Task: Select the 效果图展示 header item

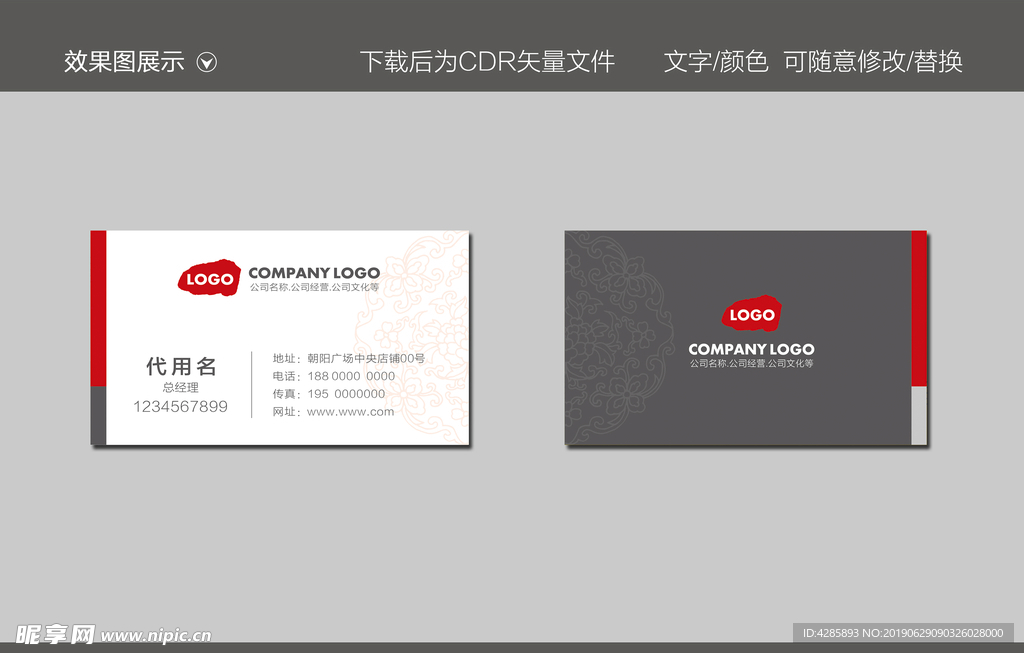Action: [x=123, y=61]
